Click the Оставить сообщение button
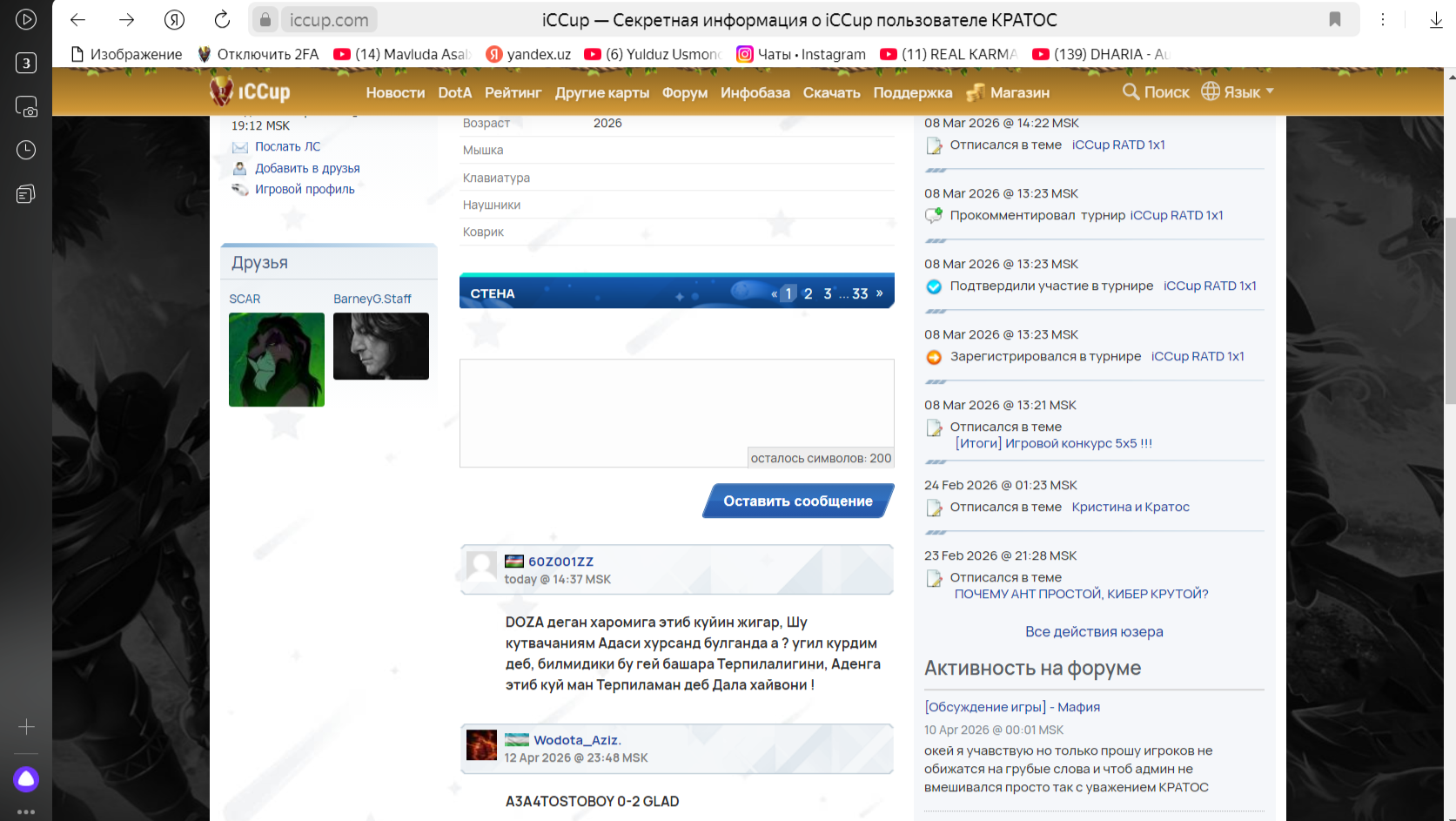Viewport: 1456px width, 821px height. click(x=798, y=501)
